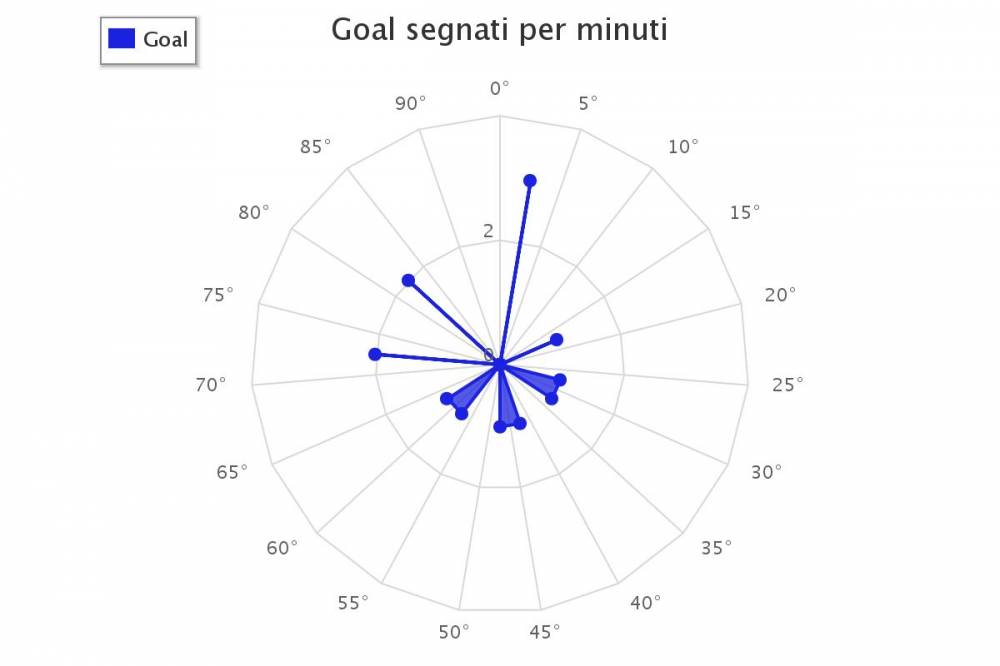Click the 60° axis label
This screenshot has height=666, width=1000.
pyautogui.click(x=282, y=548)
